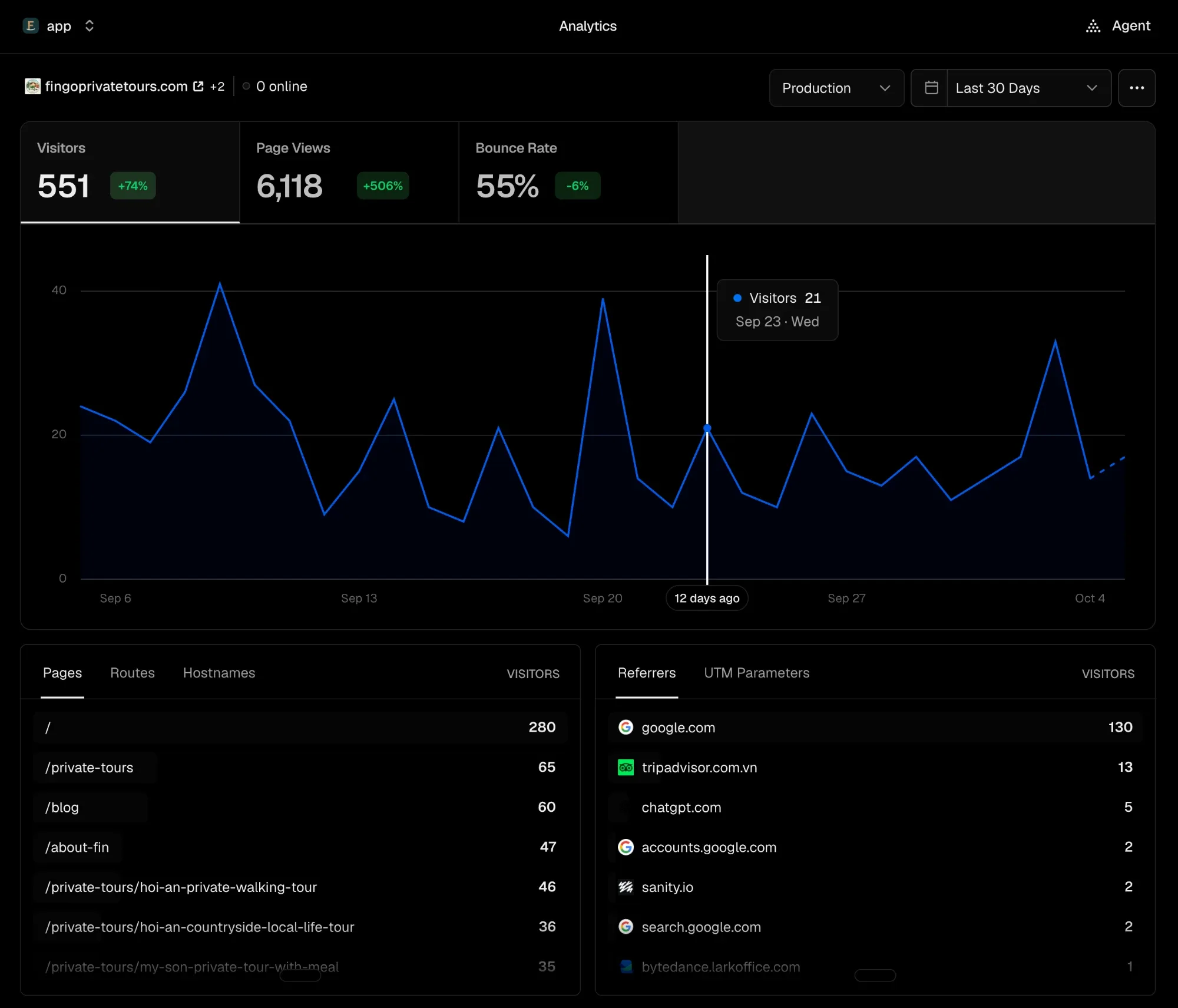
Task: Switch to the Hostnames tab
Action: tap(219, 673)
